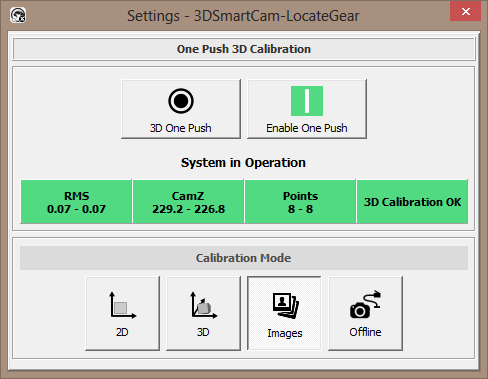Click the Offline label under camera icon
This screenshot has height=379, width=488.
[365, 332]
